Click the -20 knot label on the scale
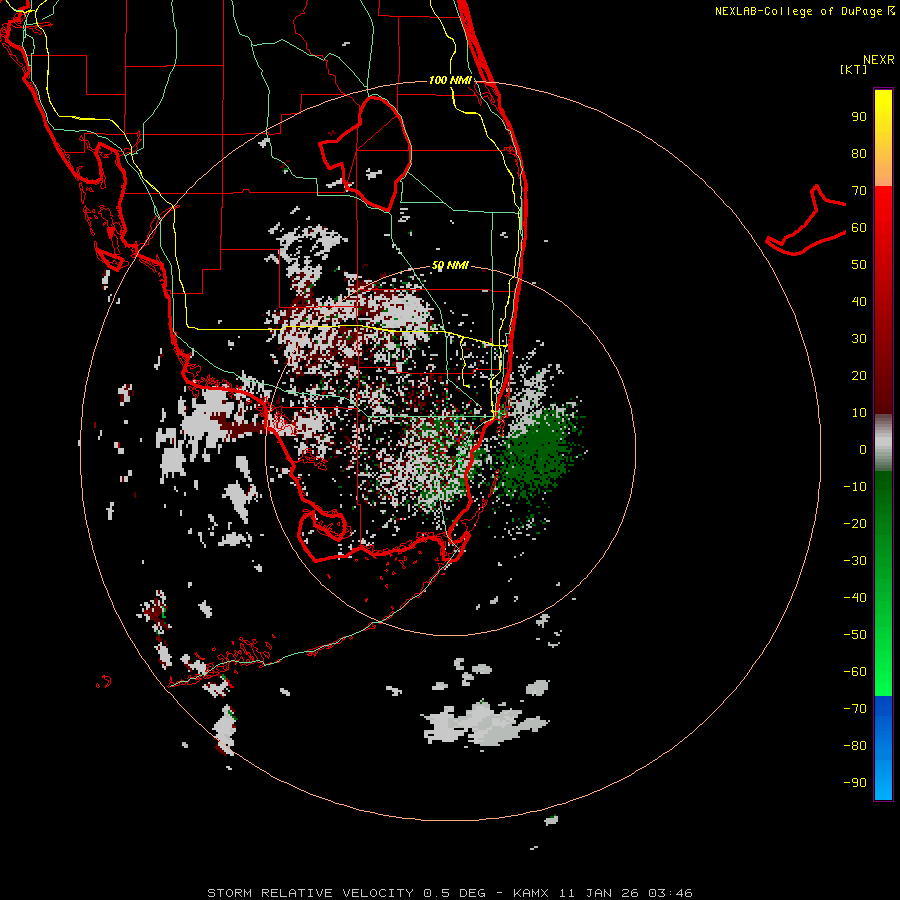This screenshot has height=900, width=900. coord(855,523)
